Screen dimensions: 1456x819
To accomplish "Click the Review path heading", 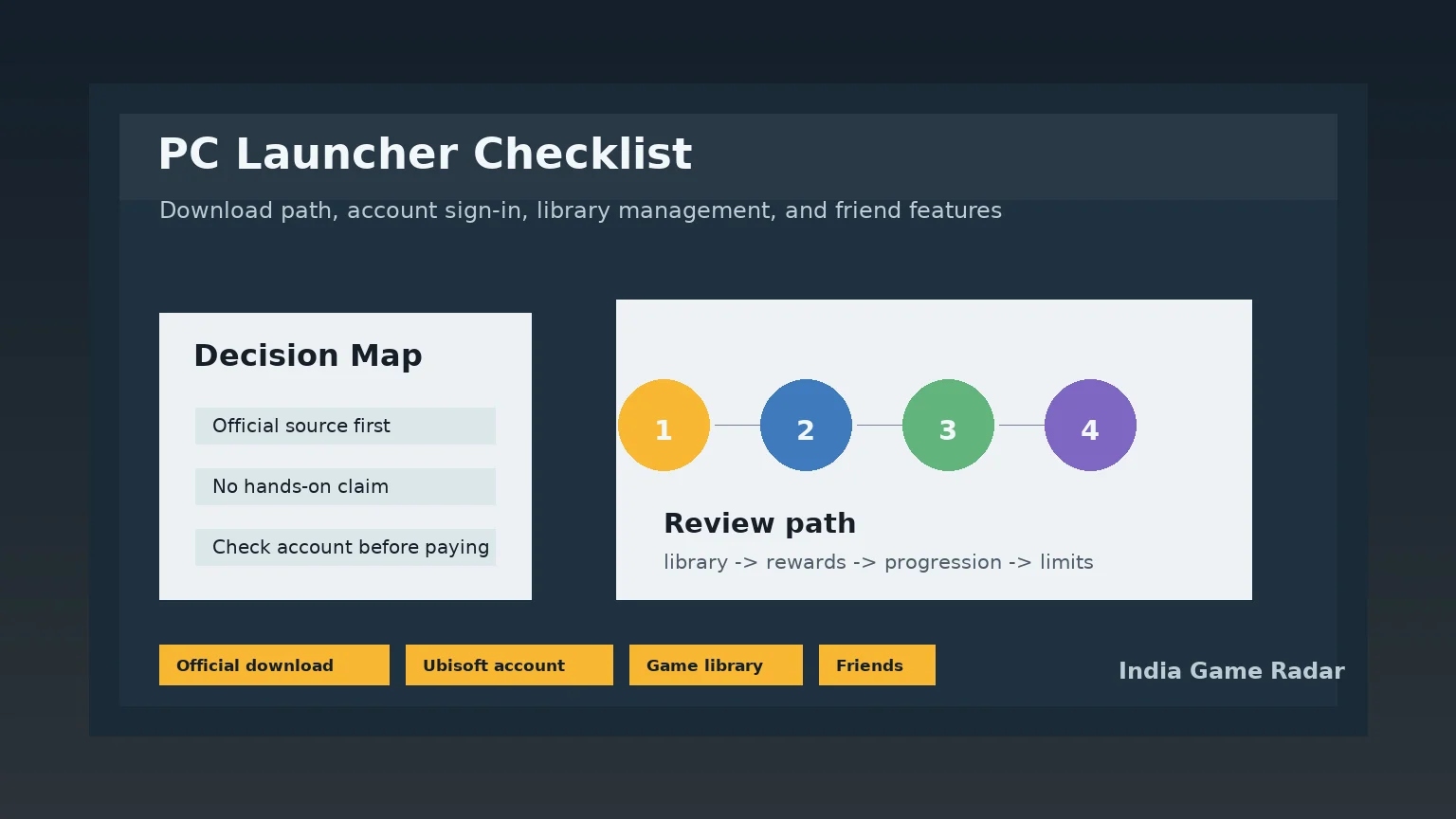I will pyautogui.click(x=759, y=524).
